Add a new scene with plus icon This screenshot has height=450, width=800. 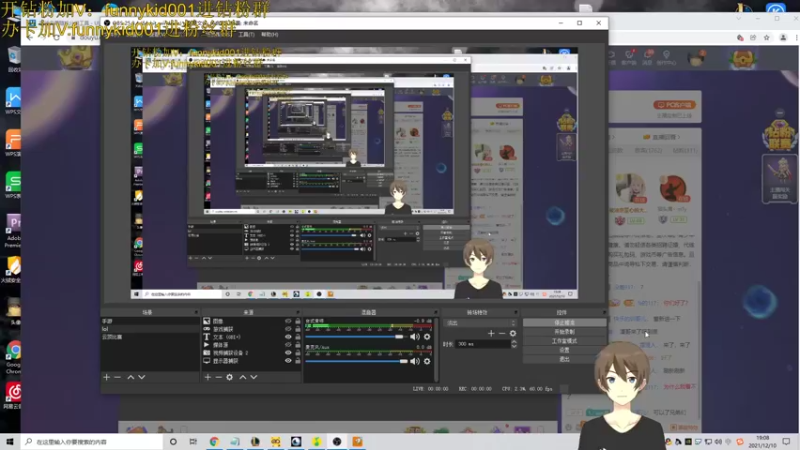pos(106,377)
